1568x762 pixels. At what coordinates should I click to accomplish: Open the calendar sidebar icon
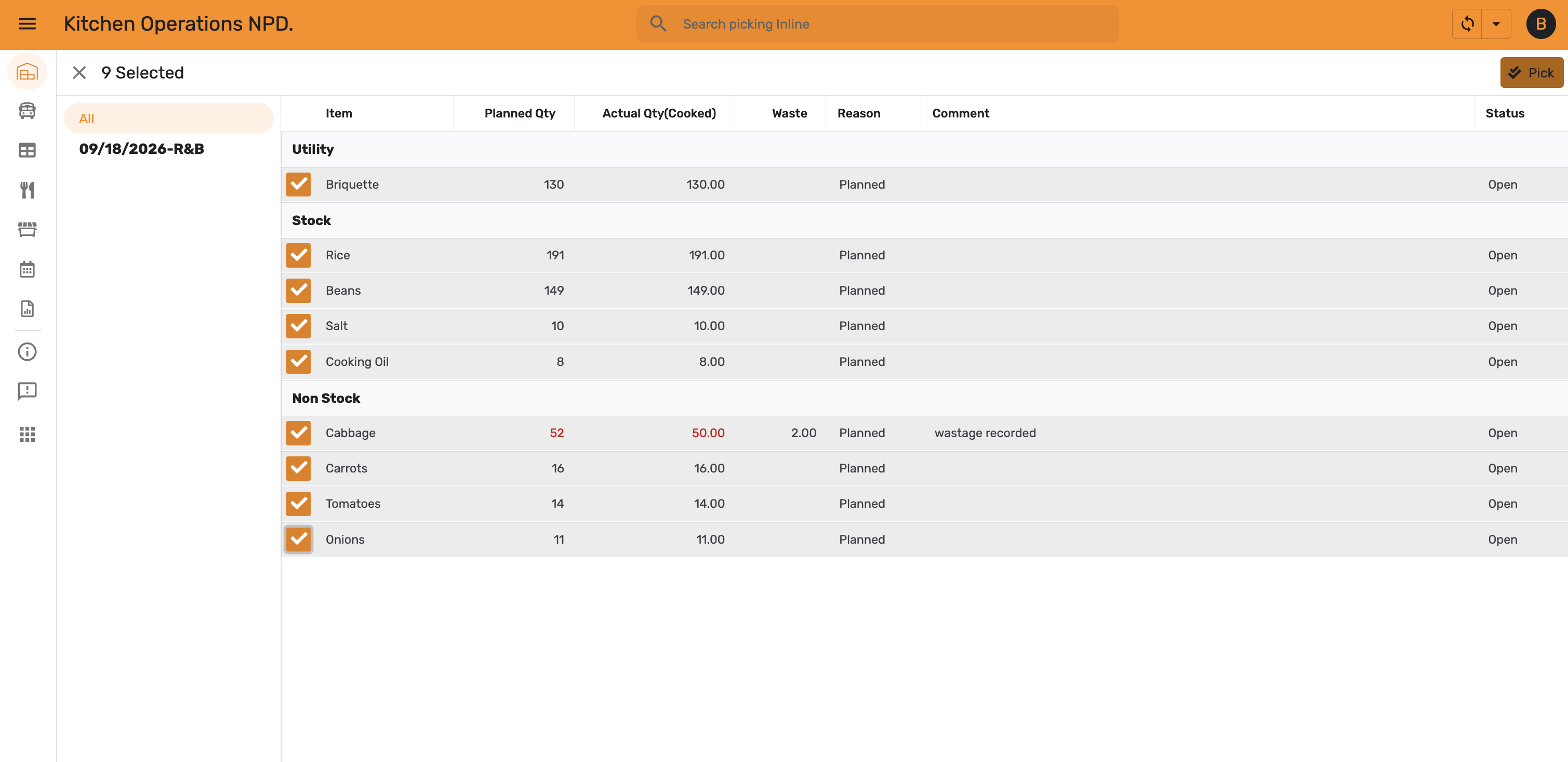(x=28, y=269)
